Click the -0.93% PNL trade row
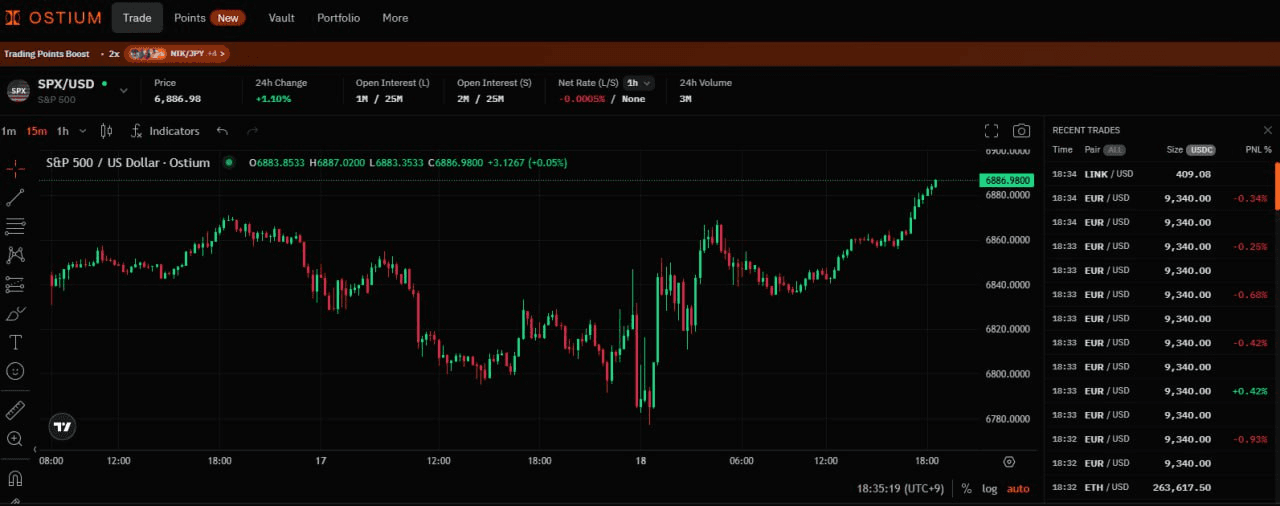 tap(1159, 439)
